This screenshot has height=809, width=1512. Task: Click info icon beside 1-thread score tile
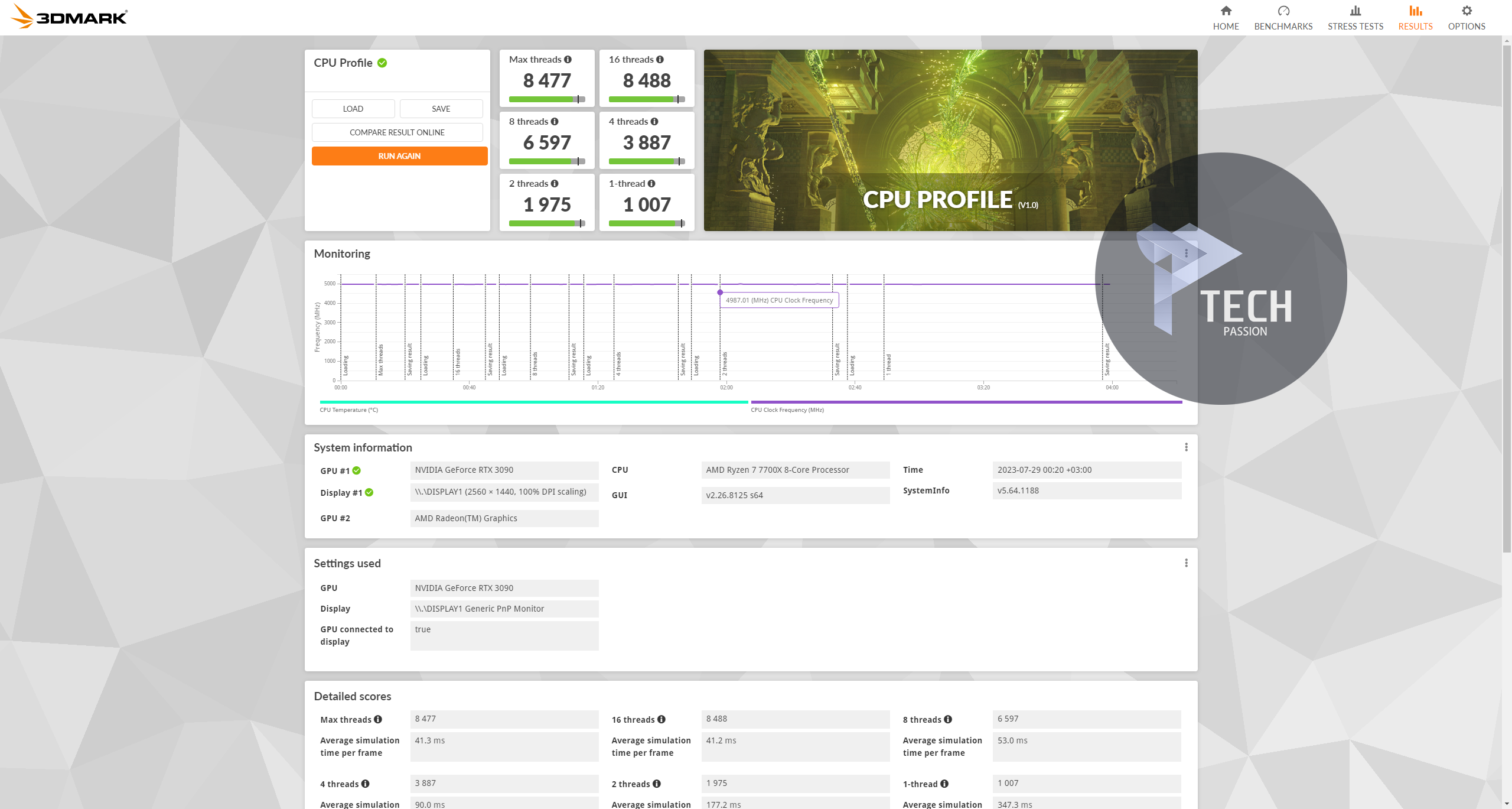coord(651,184)
